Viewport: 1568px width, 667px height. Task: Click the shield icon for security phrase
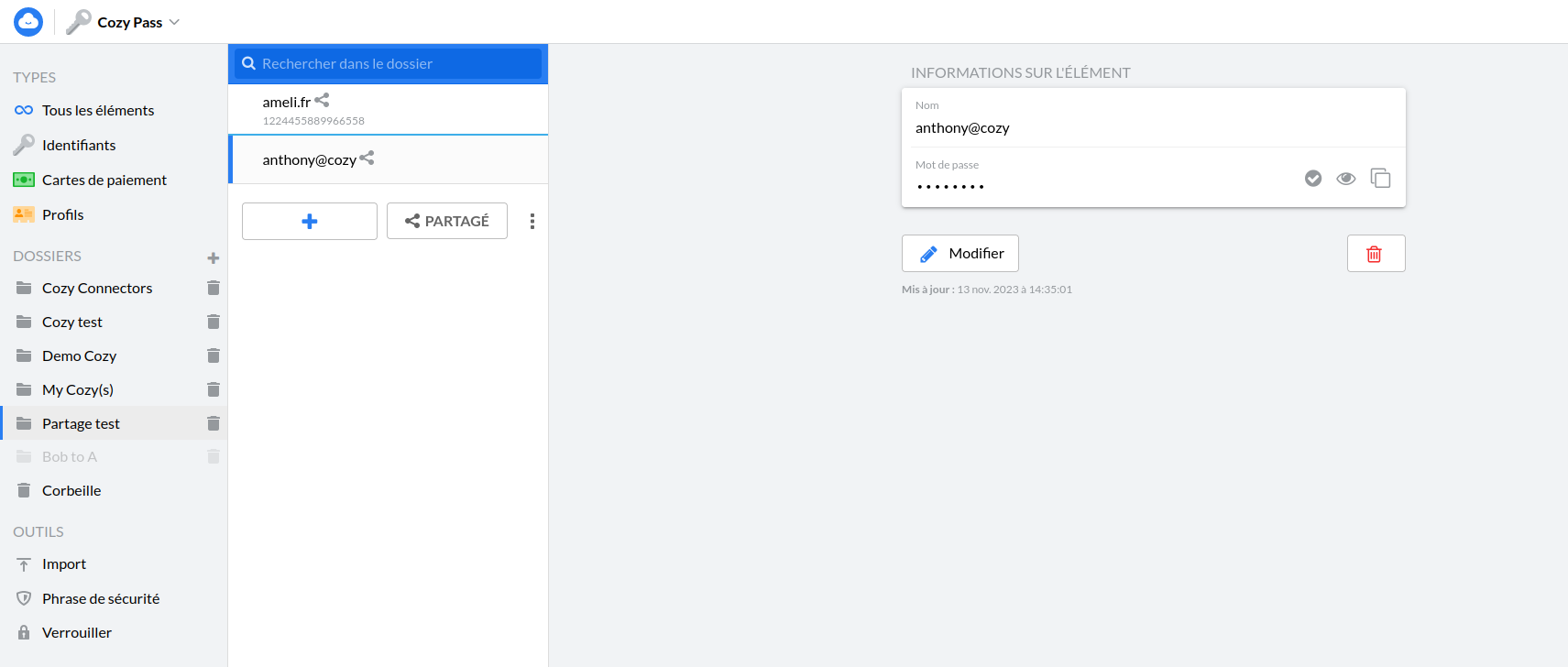coord(24,598)
